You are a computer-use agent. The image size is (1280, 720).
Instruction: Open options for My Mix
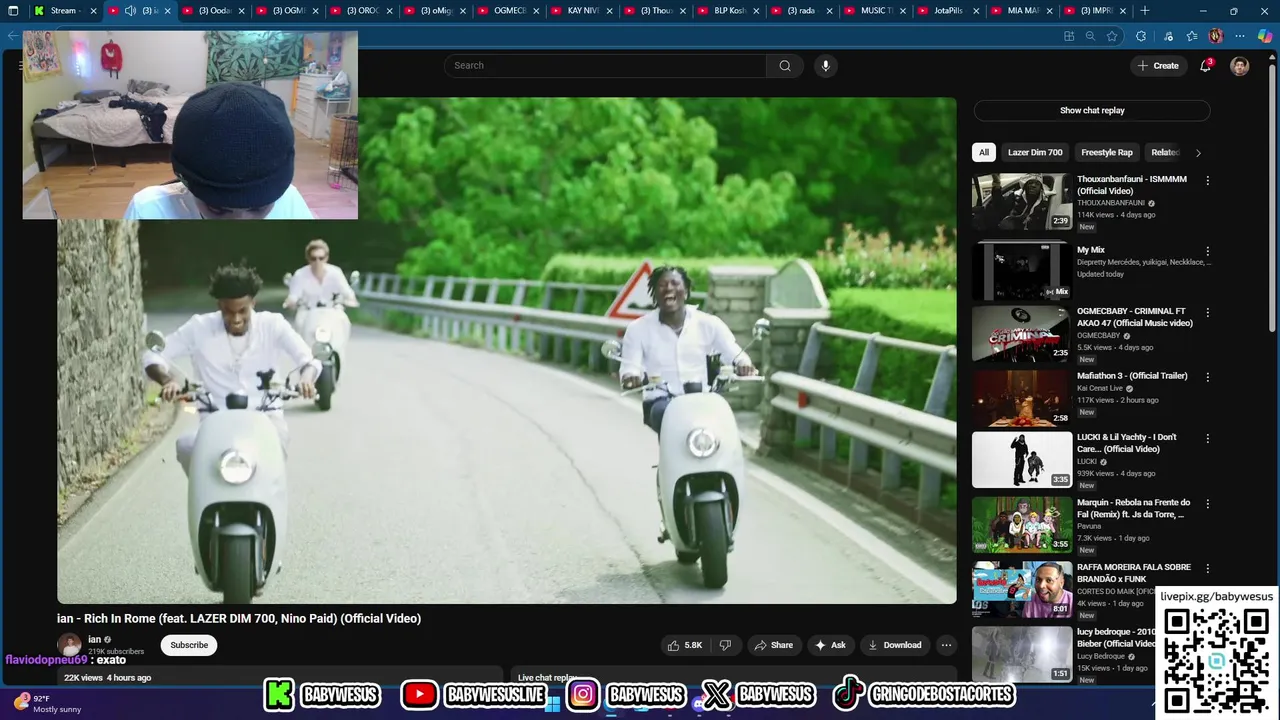[1207, 251]
